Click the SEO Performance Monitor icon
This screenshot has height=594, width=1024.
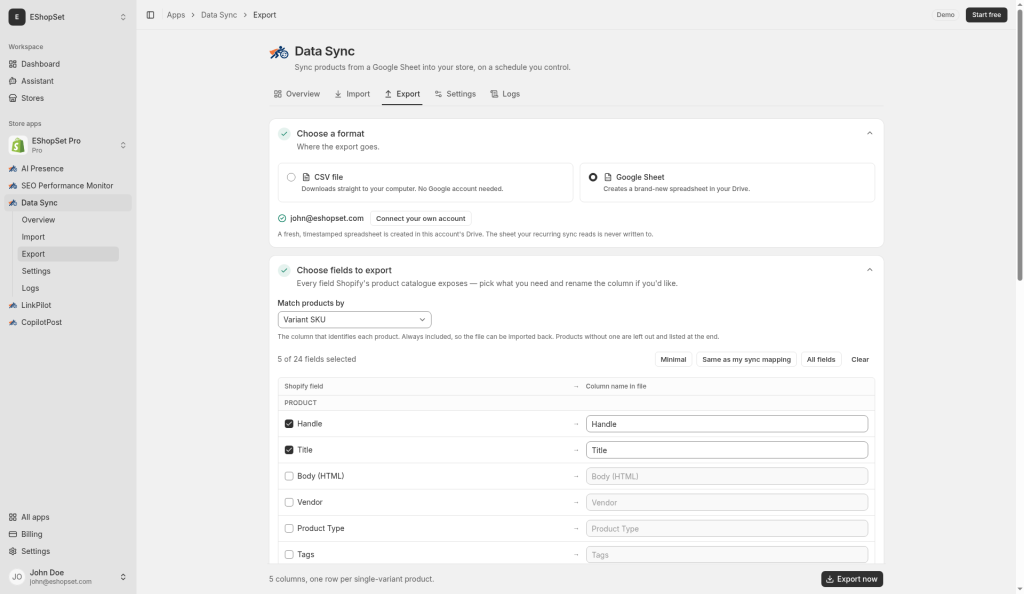[x=12, y=185]
